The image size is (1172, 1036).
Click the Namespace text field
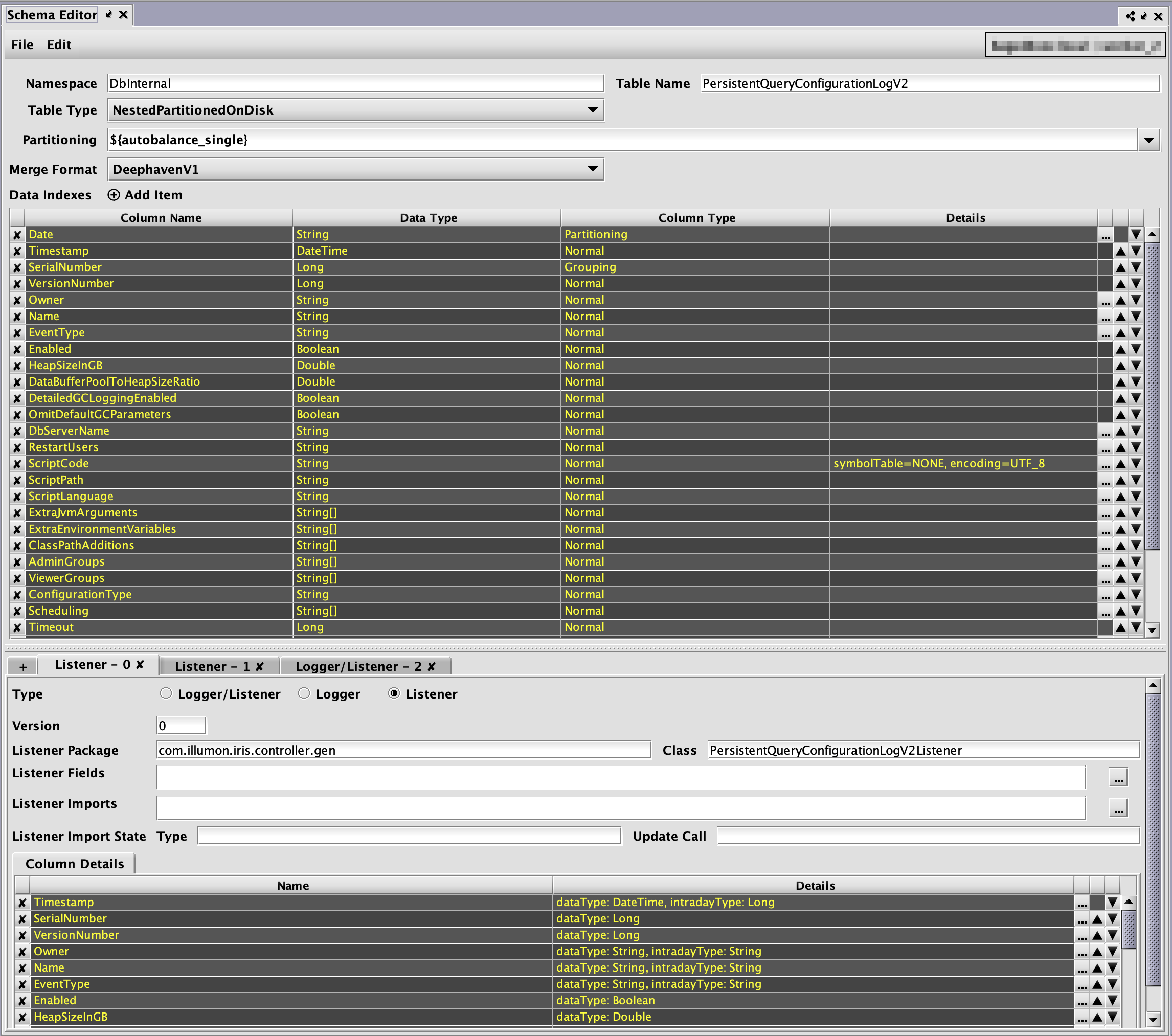tap(355, 84)
